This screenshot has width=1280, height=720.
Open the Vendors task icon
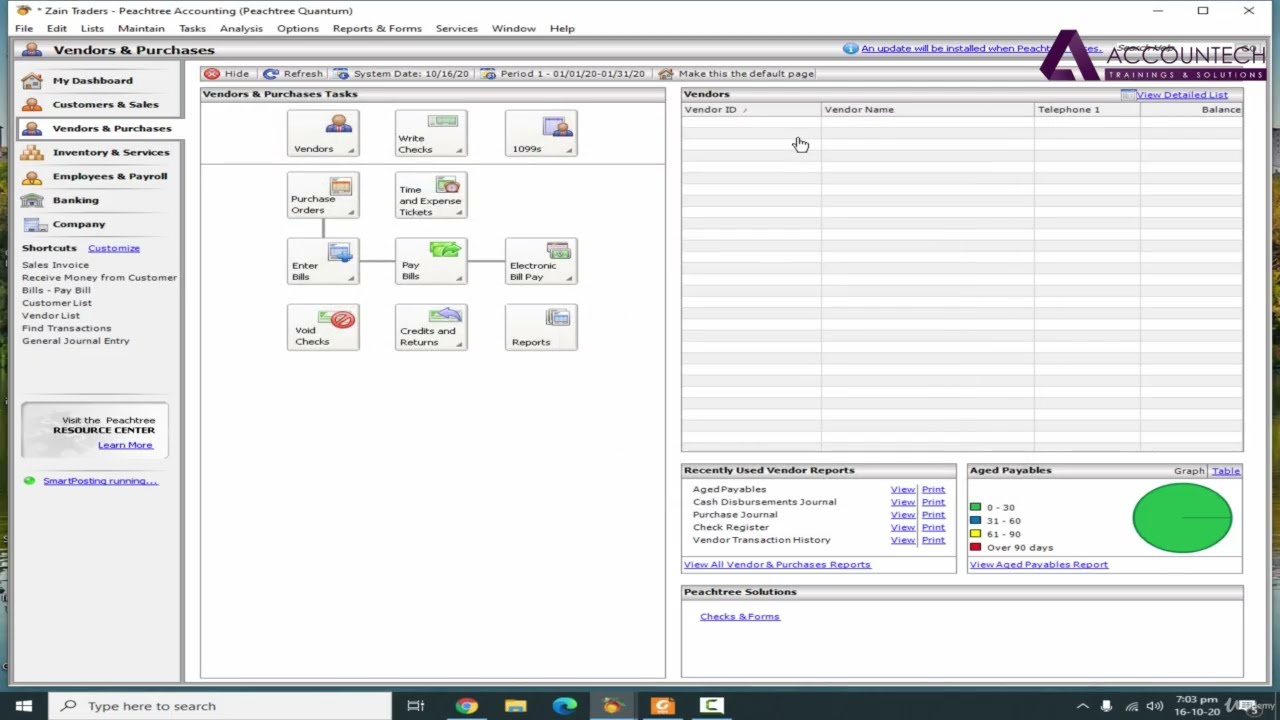point(323,133)
